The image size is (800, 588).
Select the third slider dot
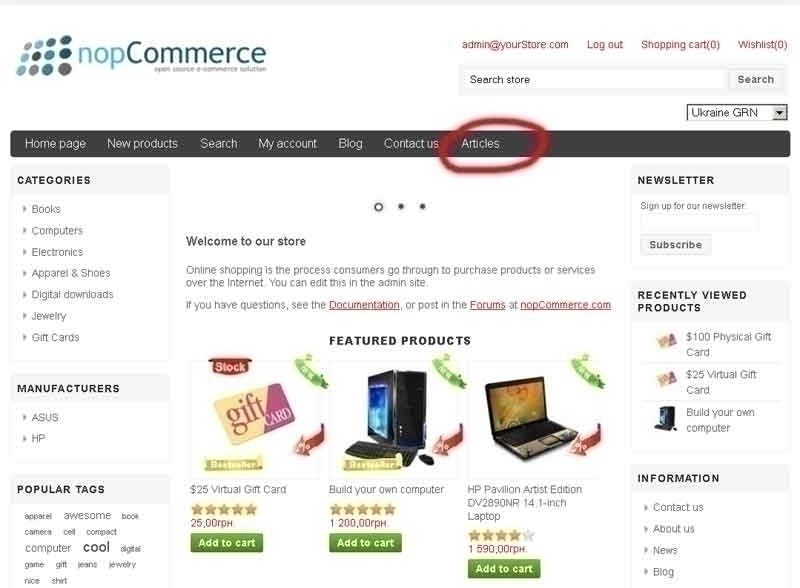tap(422, 206)
